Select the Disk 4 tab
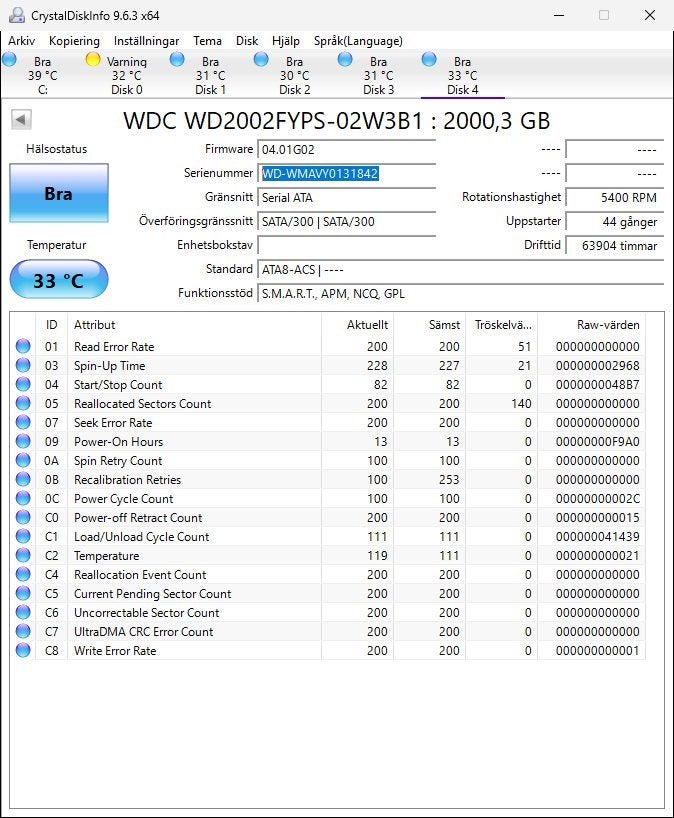This screenshot has height=818, width=674. (462, 76)
